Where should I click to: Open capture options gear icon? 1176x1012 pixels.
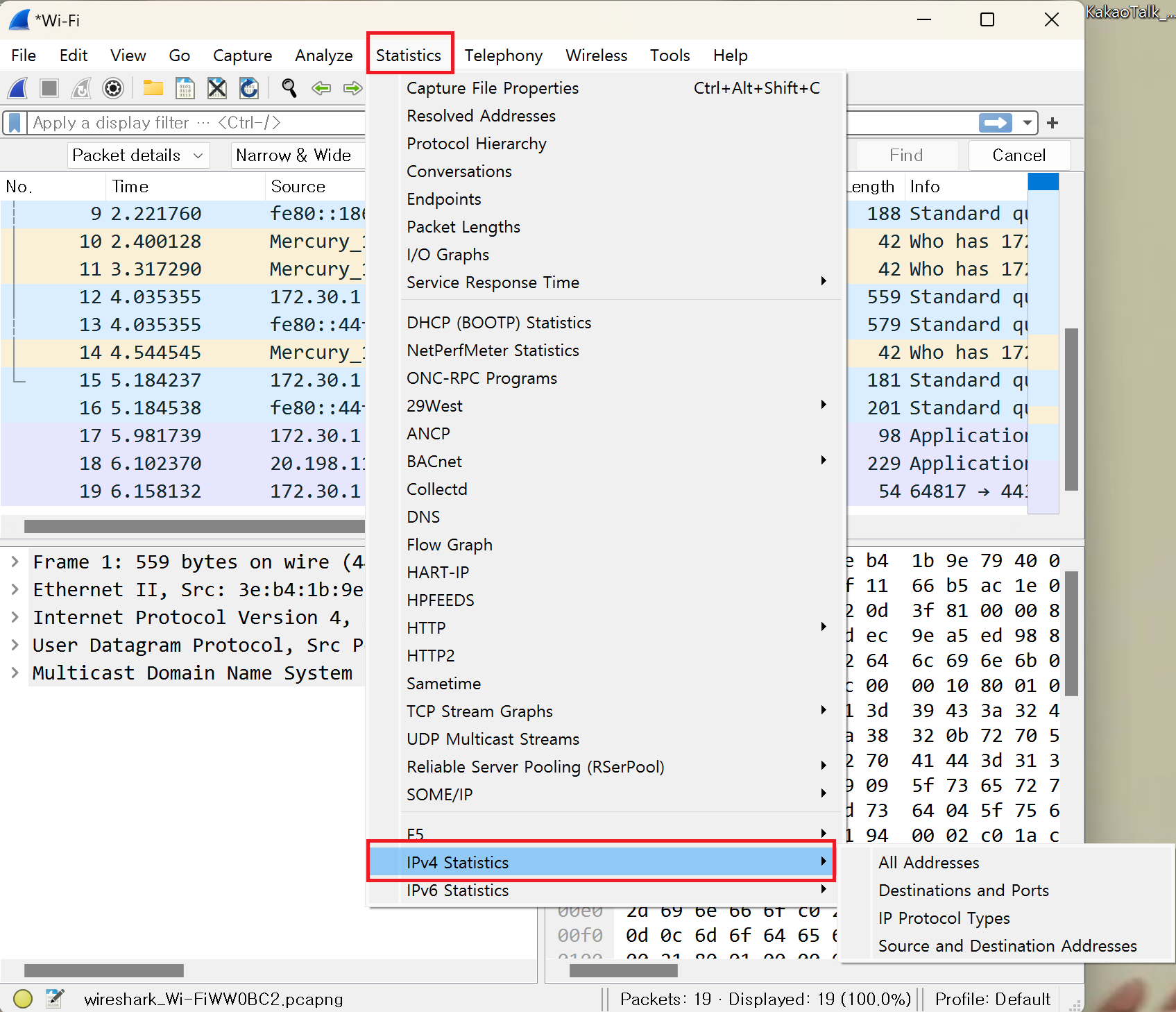point(113,88)
